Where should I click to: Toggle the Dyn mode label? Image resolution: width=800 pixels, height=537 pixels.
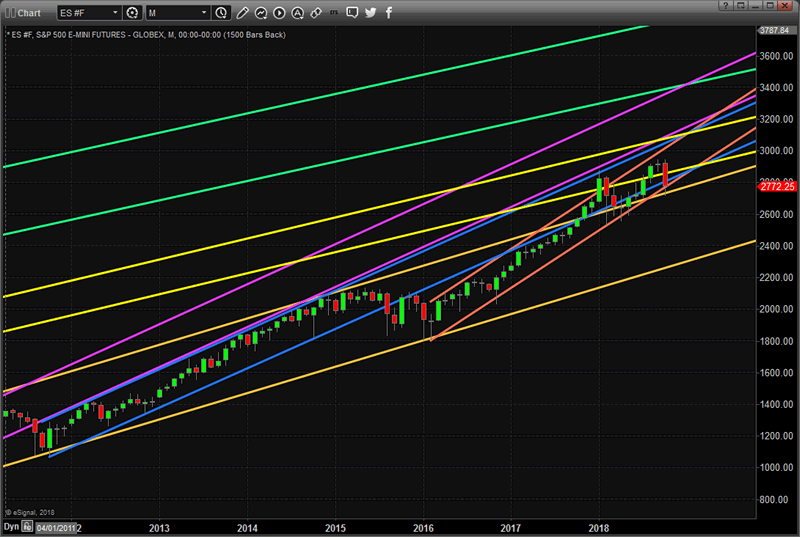coord(11,526)
